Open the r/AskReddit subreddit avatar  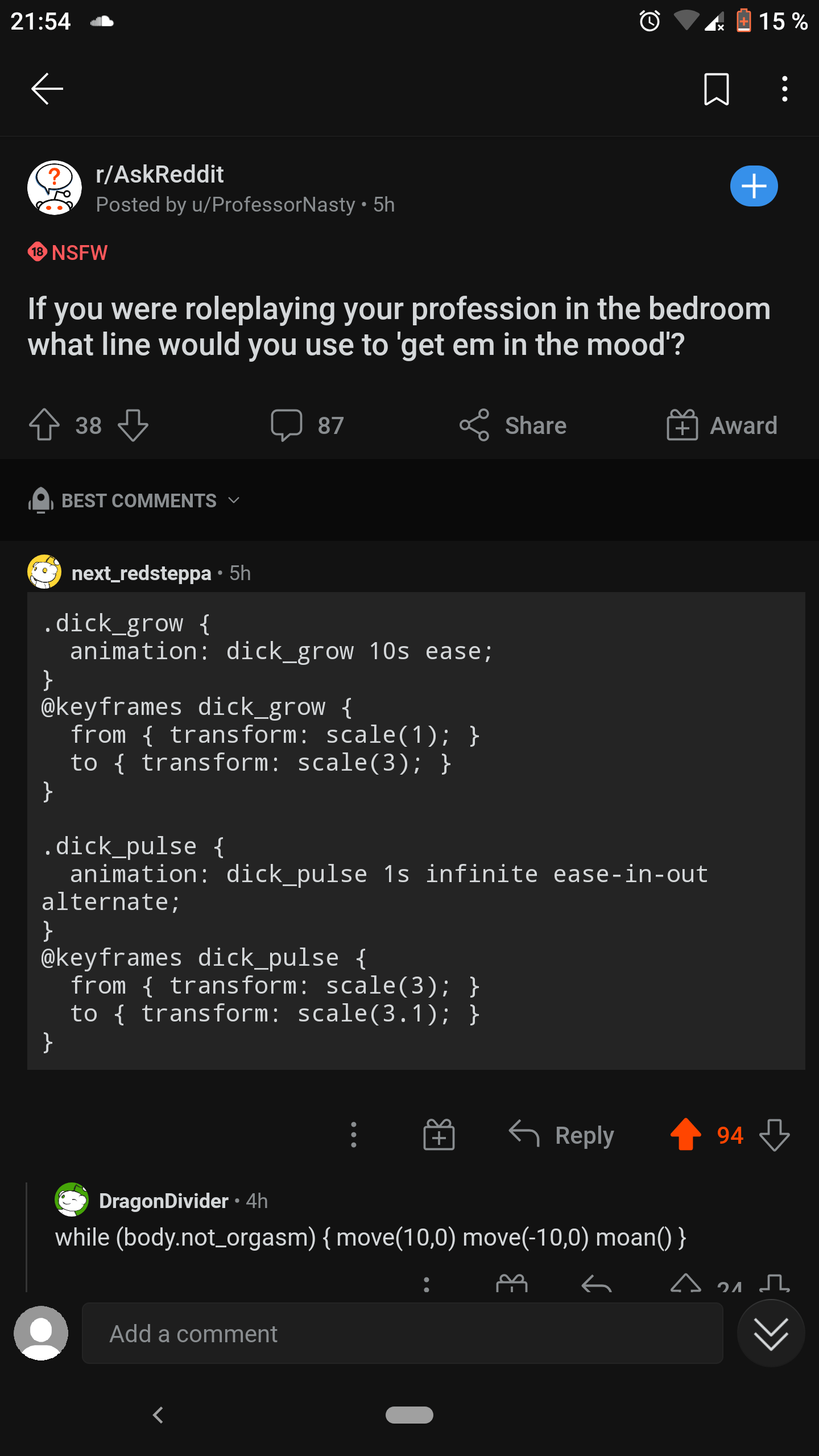coord(52,188)
